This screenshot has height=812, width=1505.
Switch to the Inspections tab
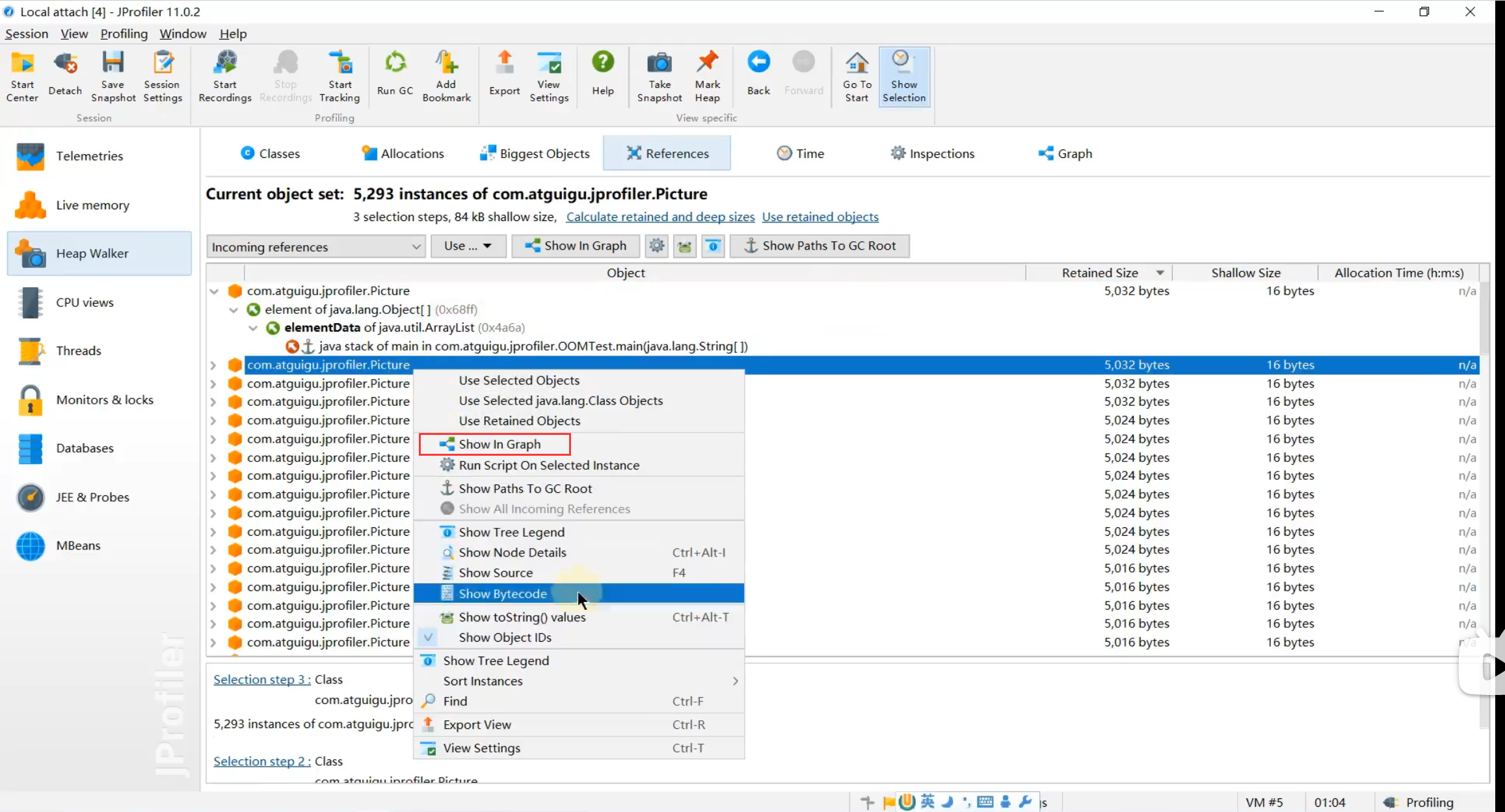pos(932,153)
